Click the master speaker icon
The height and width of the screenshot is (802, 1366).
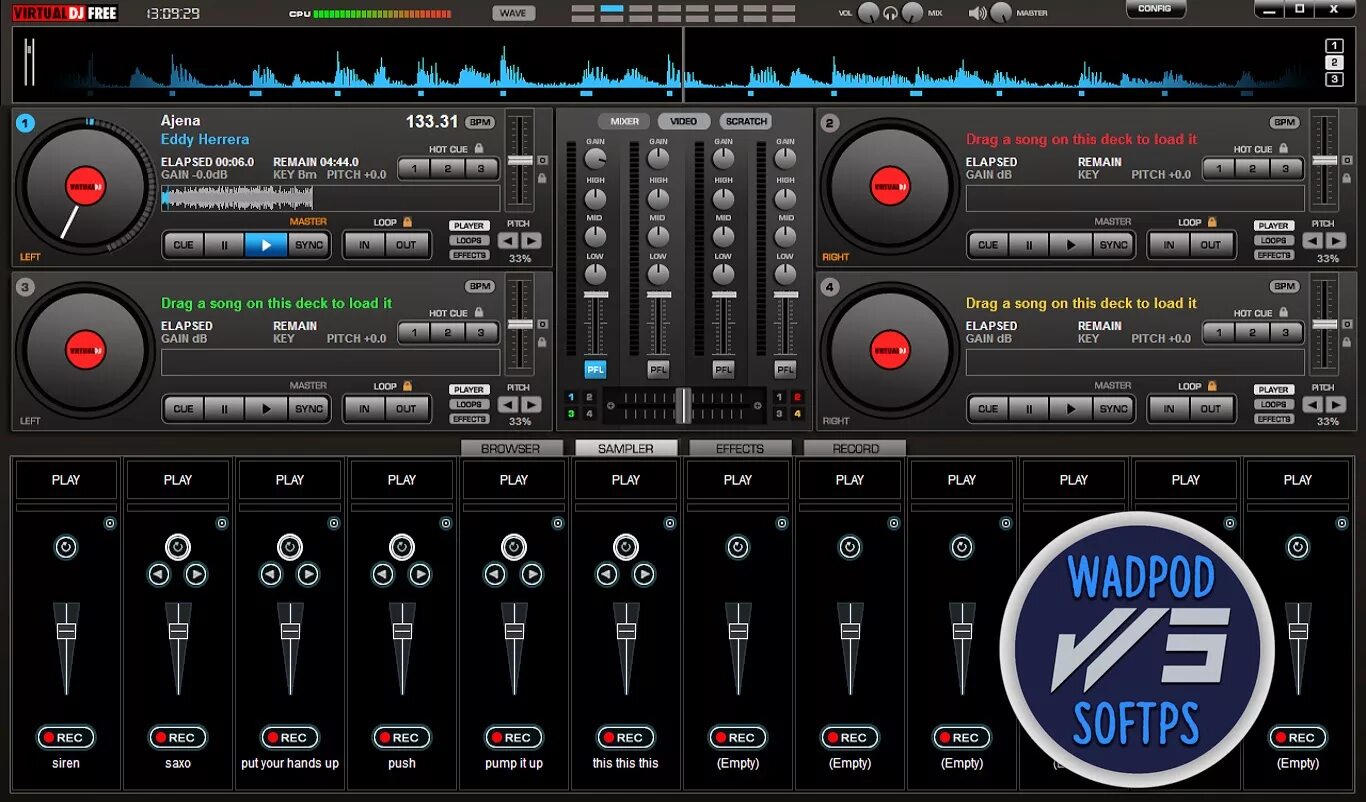(977, 13)
